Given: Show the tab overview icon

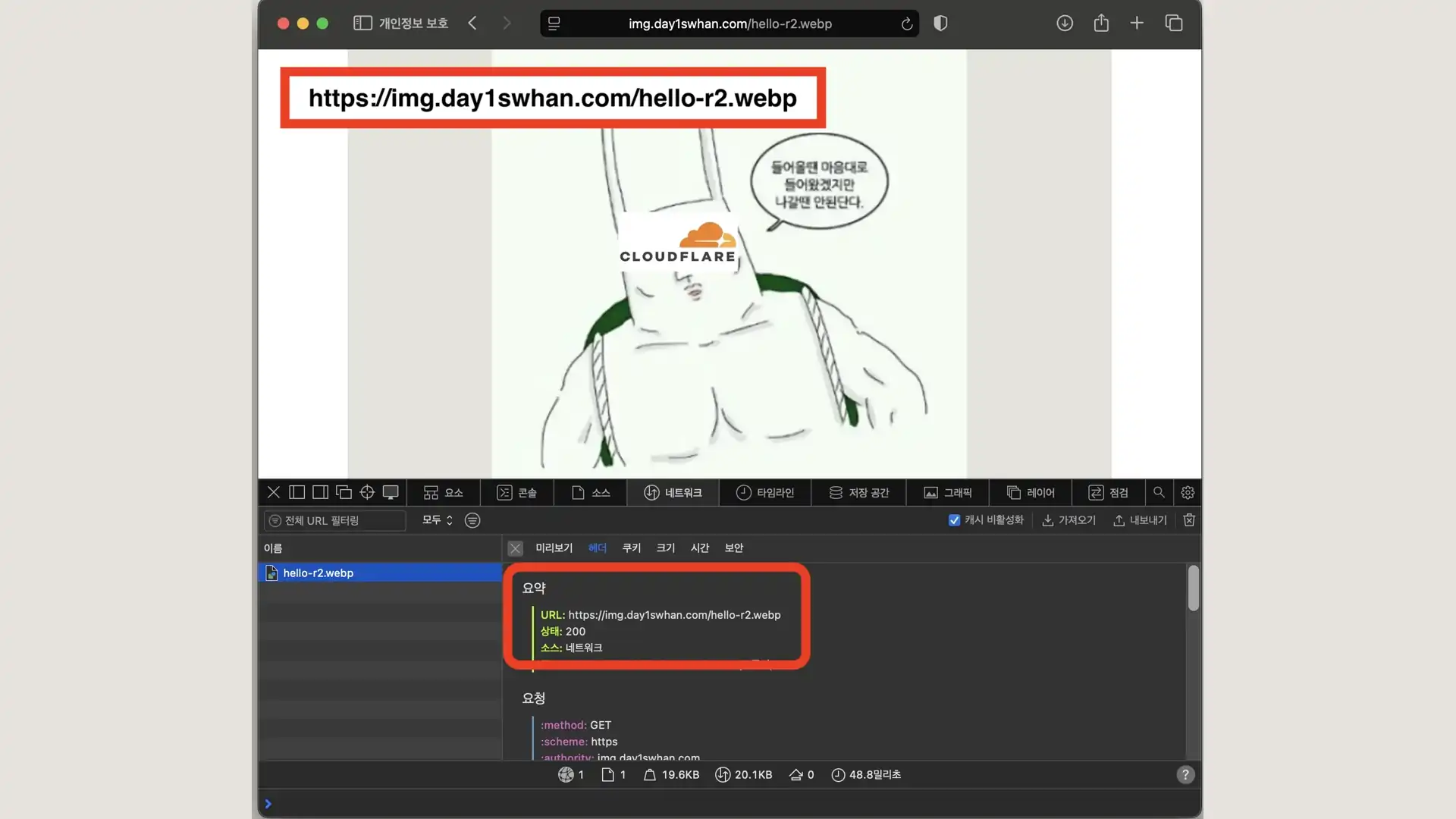Looking at the screenshot, I should click(x=1174, y=24).
